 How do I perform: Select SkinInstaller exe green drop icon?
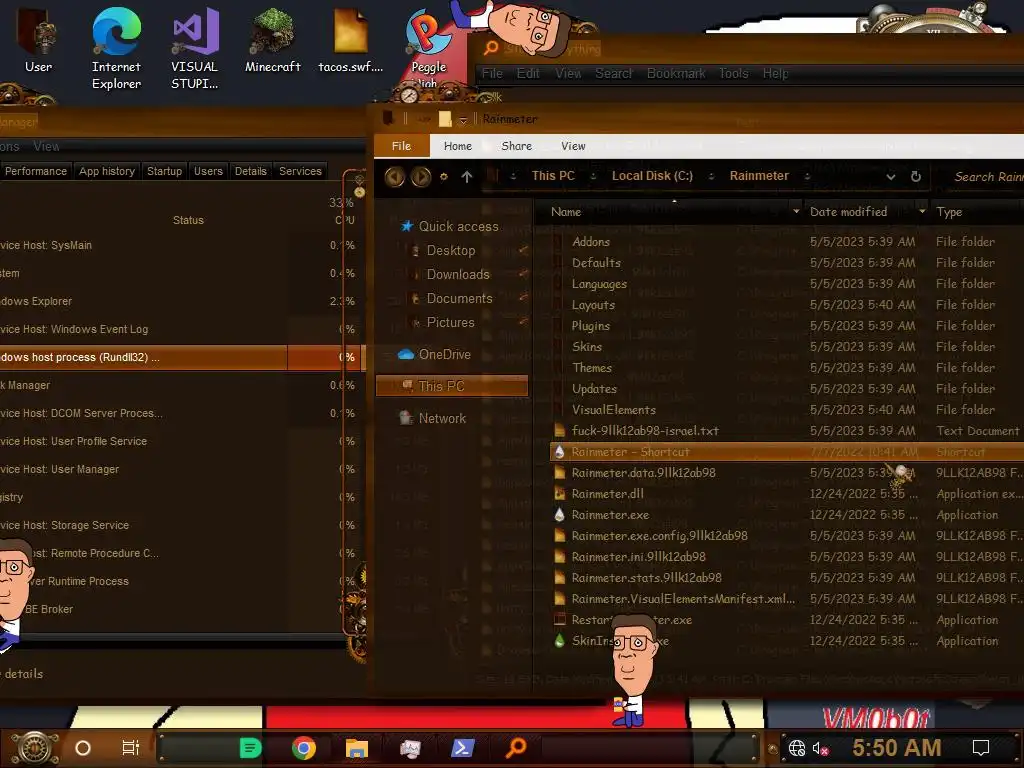(559, 641)
